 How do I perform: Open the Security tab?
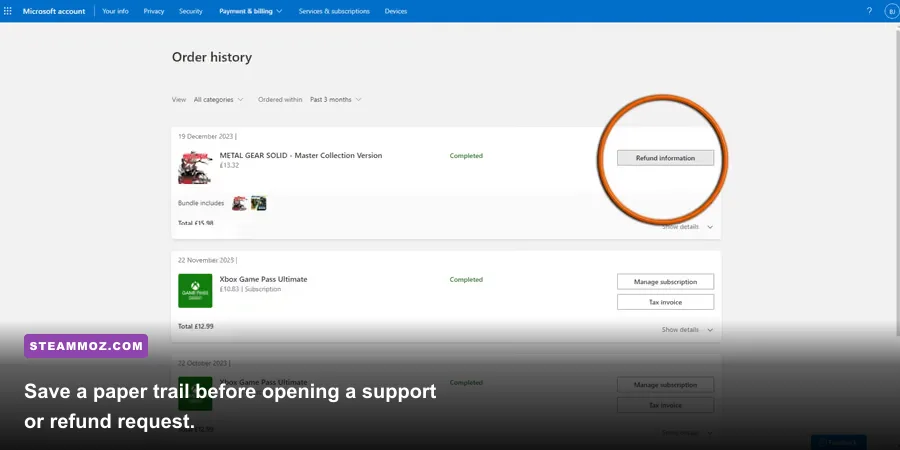point(191,11)
